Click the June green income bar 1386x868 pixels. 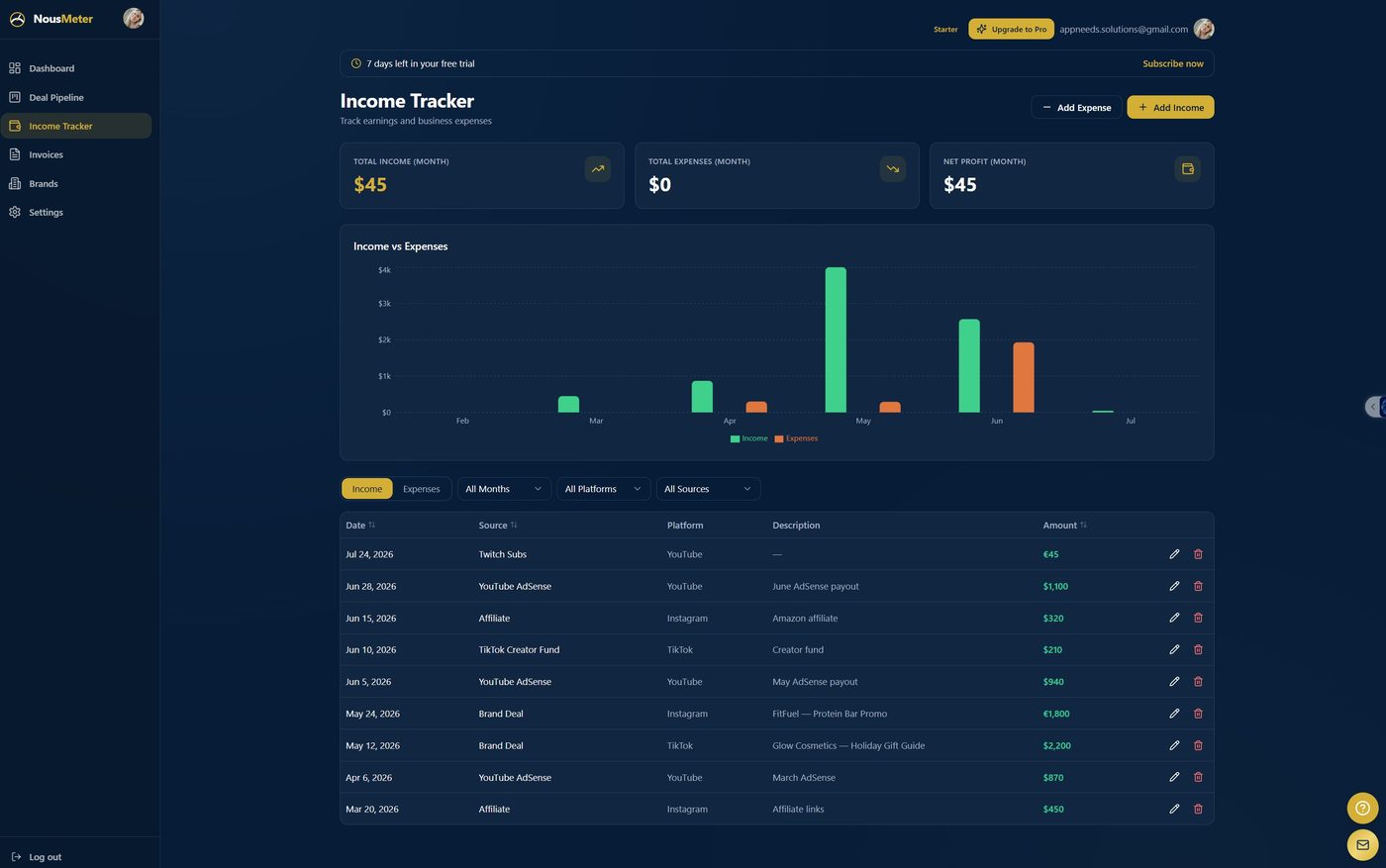969,366
